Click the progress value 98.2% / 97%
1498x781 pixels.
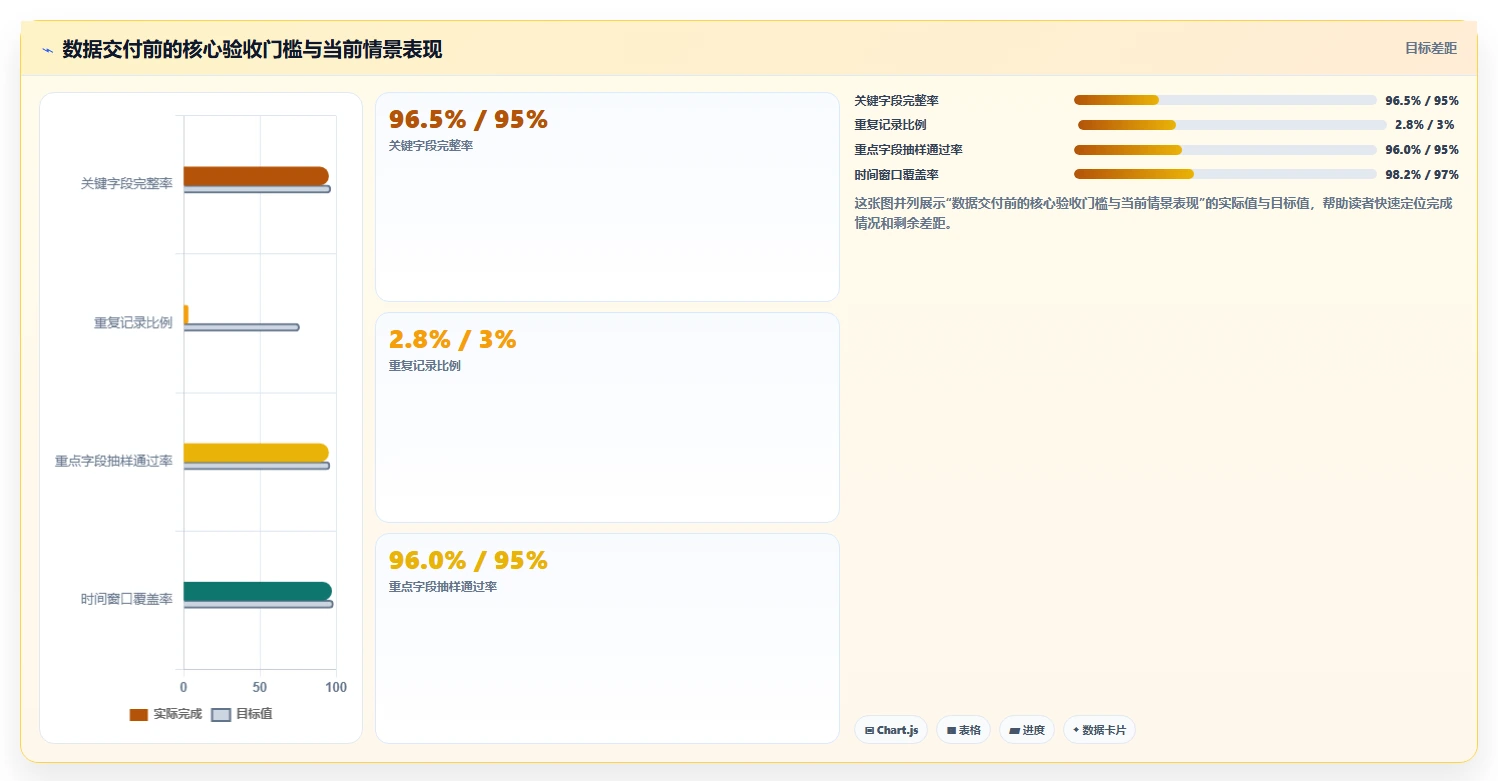click(x=1422, y=175)
